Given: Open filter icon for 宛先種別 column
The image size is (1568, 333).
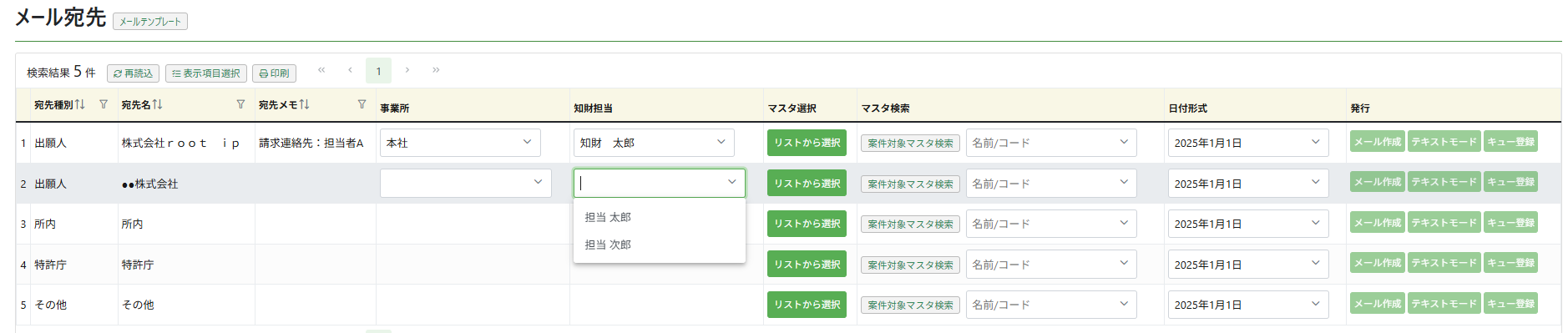Looking at the screenshot, I should pos(104,104).
